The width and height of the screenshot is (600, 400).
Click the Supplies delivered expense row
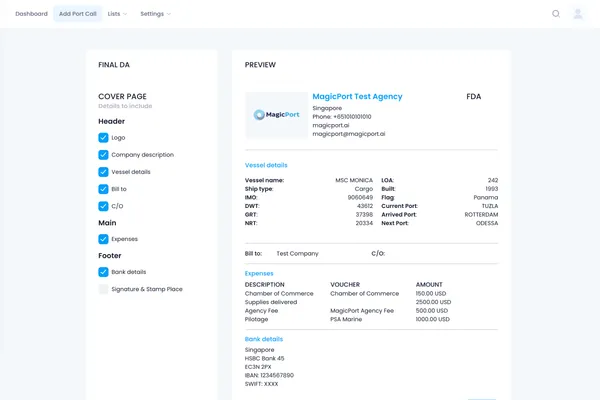(271, 302)
